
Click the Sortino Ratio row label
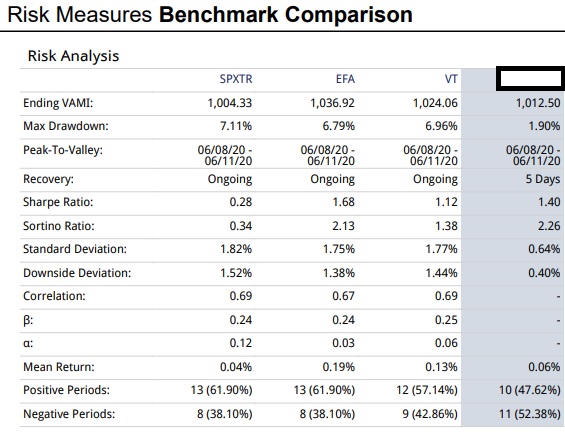[x=58, y=226]
